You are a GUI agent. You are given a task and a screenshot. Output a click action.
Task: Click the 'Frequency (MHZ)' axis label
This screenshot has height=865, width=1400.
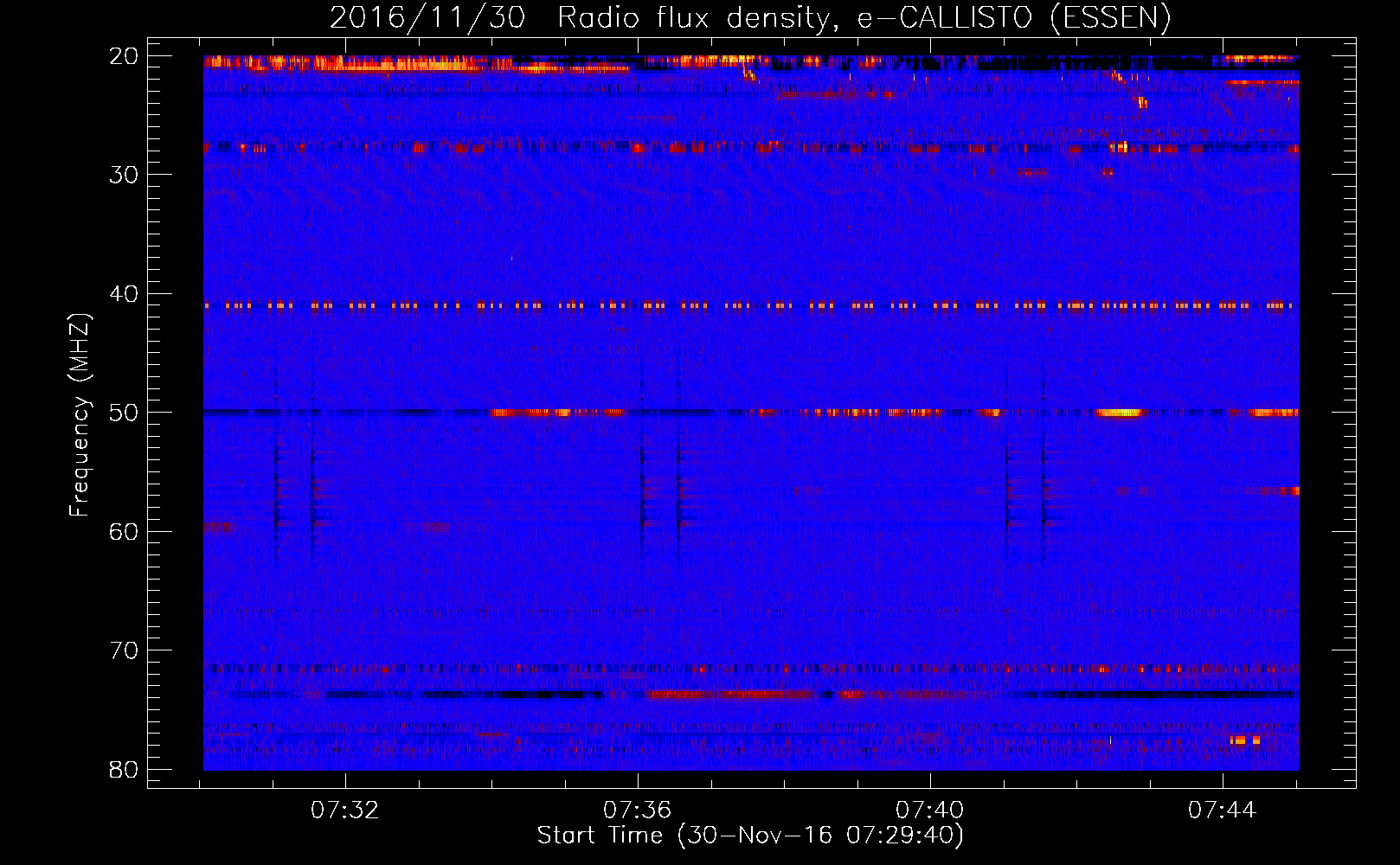pos(80,416)
